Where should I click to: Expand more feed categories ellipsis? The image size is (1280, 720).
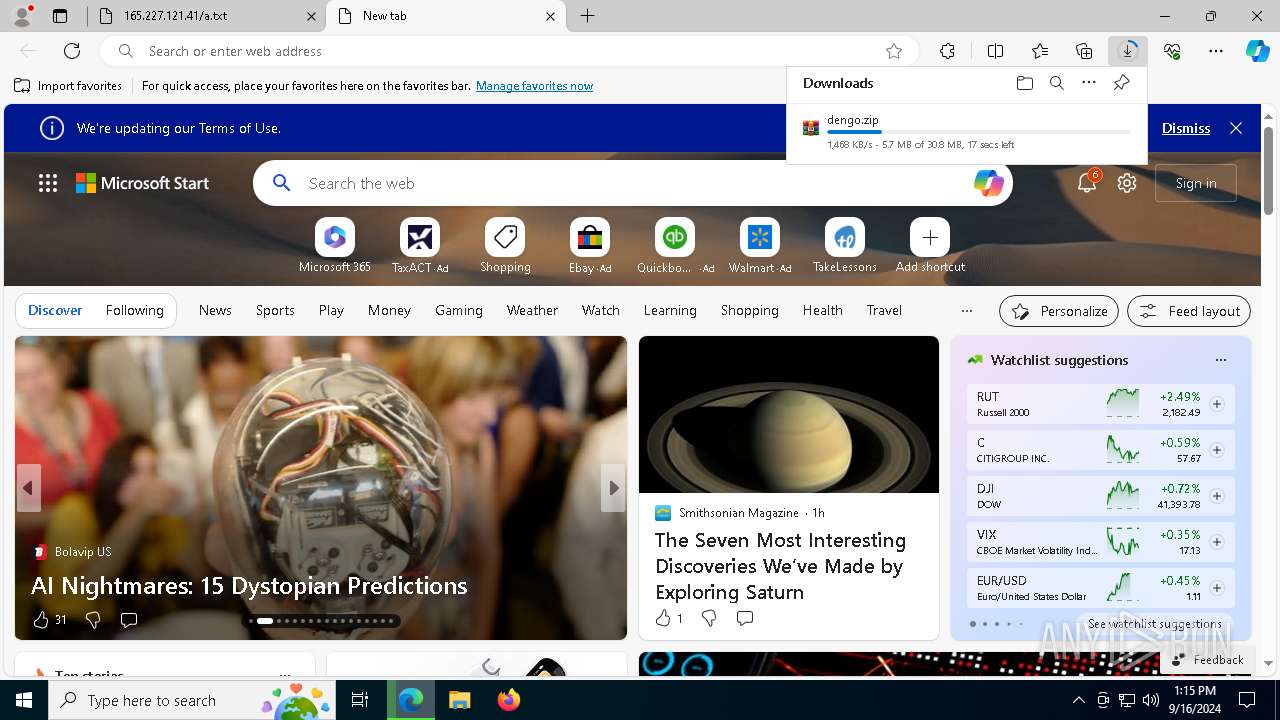tap(966, 311)
